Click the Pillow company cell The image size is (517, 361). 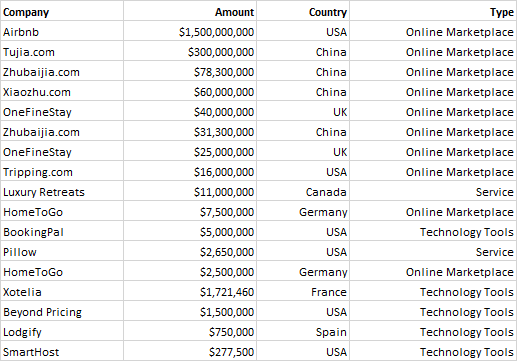coord(62,251)
